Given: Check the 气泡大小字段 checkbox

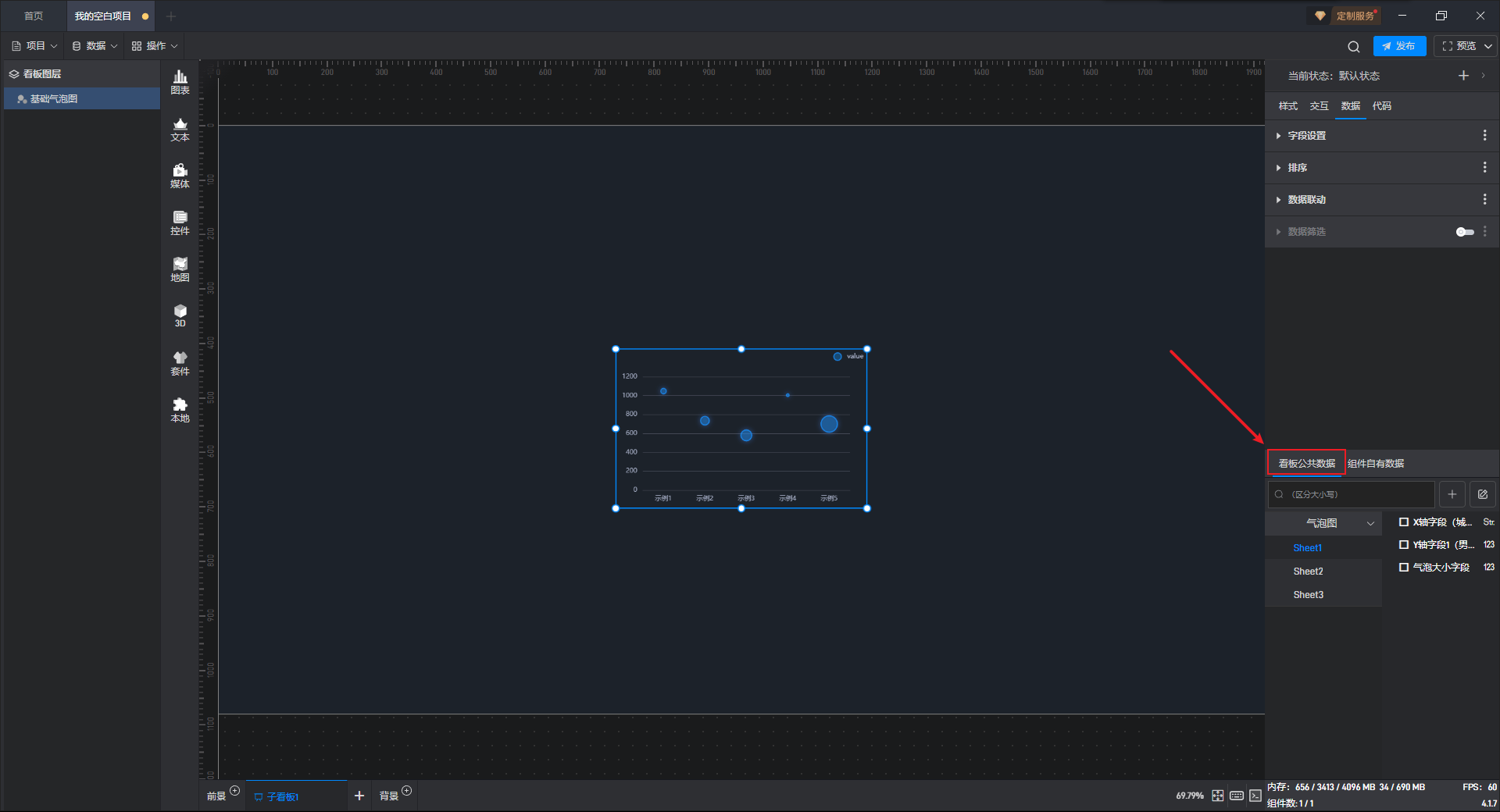Looking at the screenshot, I should point(1404,568).
